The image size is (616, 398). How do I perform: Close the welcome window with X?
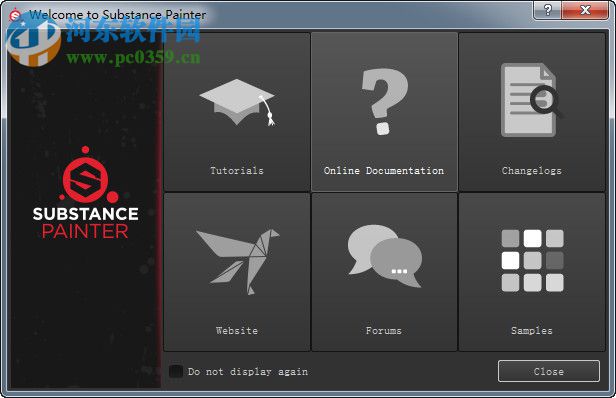click(585, 10)
